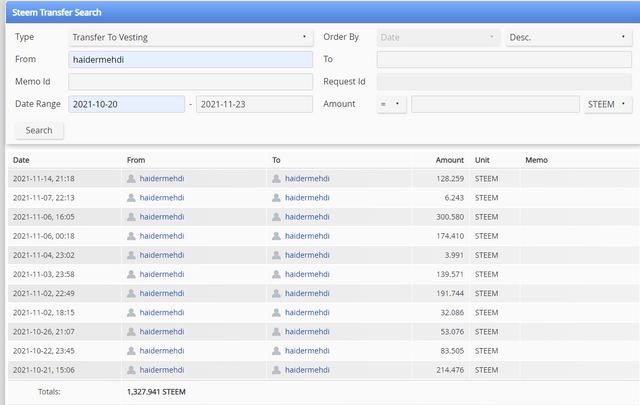Click the To user icon in 2021-11-04 row
Image resolution: width=640 pixels, height=405 pixels.
pos(276,255)
